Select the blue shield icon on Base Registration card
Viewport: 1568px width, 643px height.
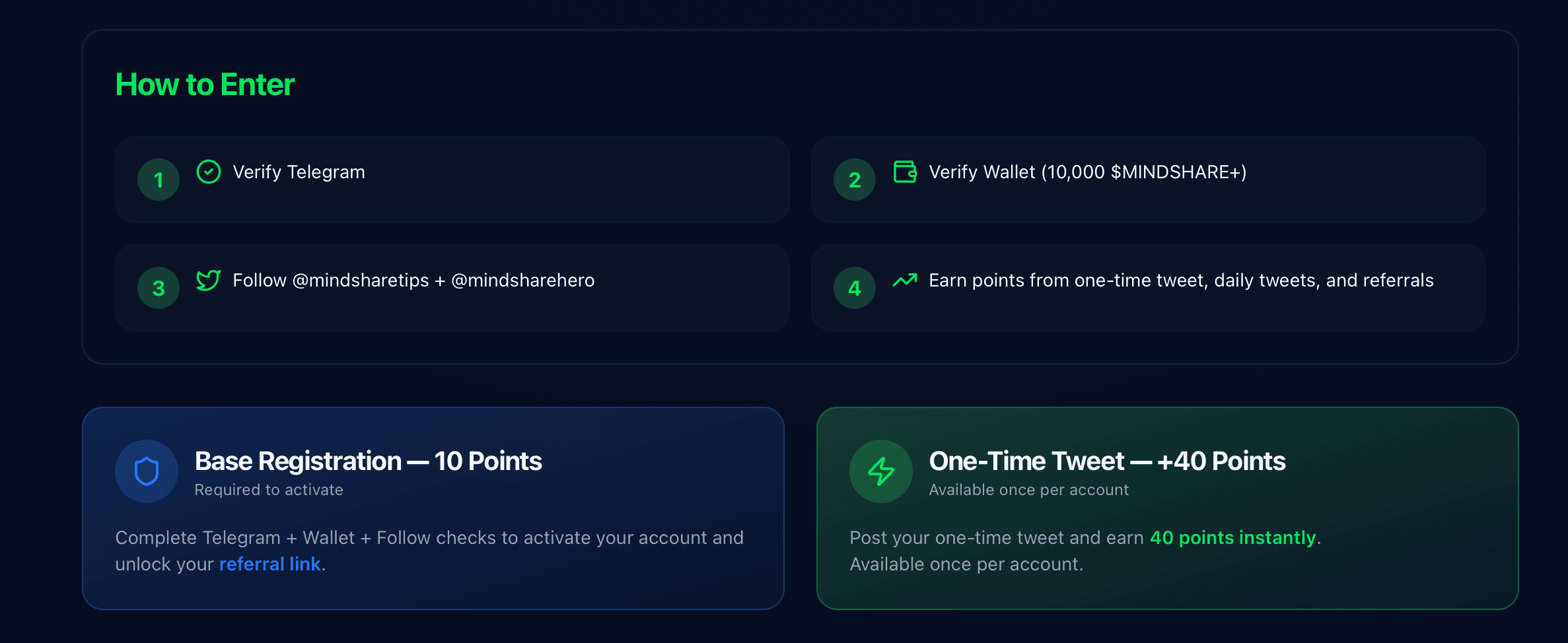(x=146, y=471)
